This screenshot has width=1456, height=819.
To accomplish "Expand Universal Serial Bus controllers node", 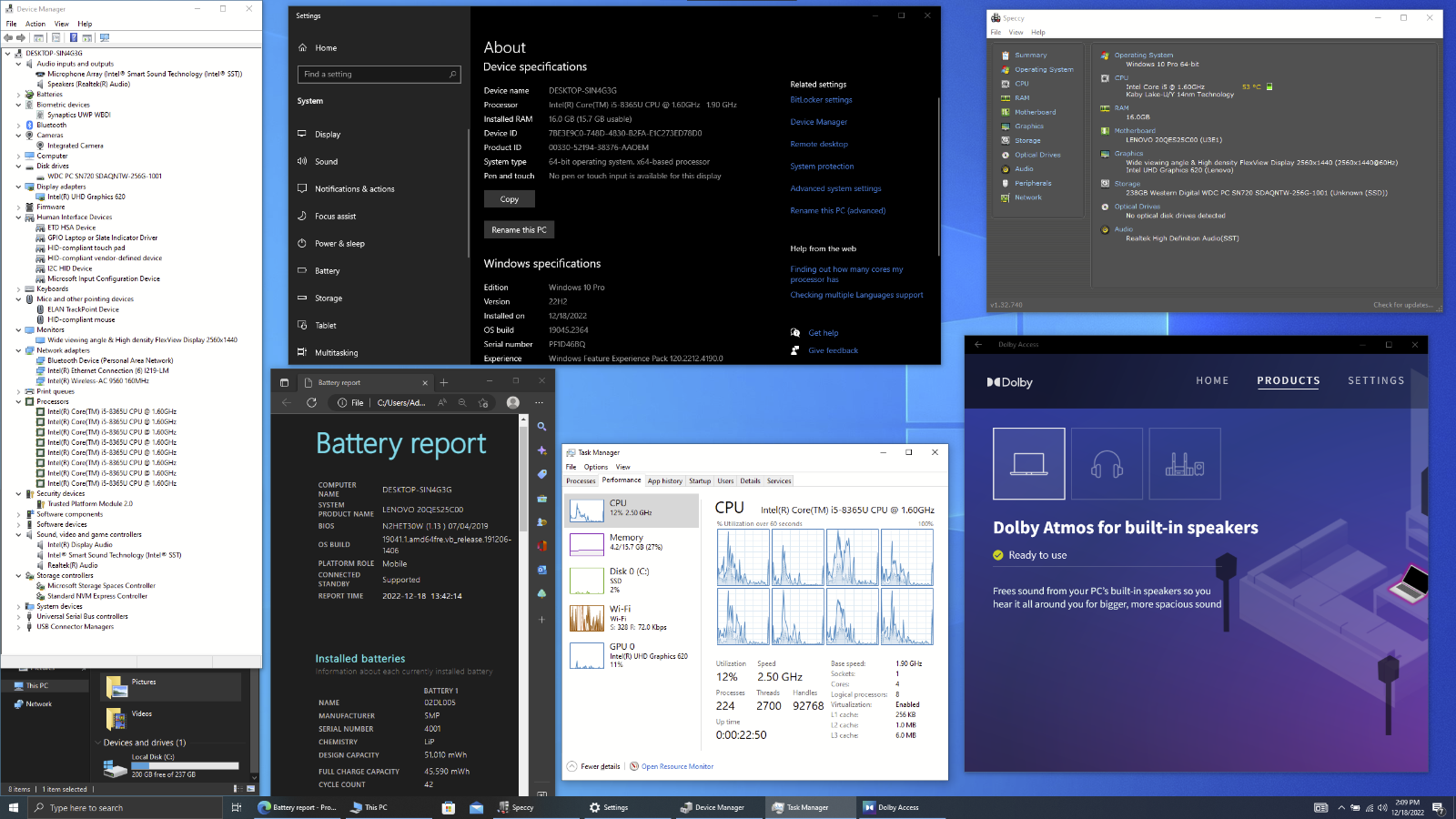I will (18, 616).
